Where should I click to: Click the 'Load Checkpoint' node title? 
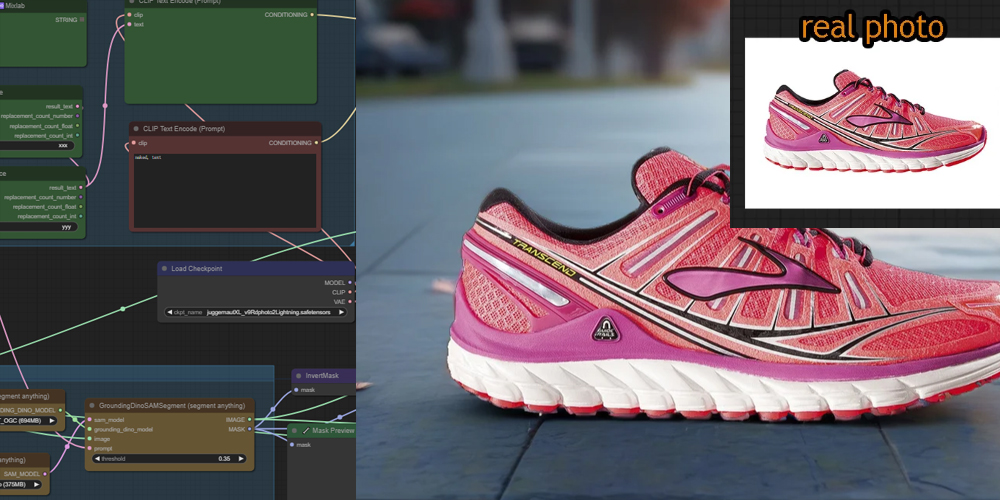coord(196,268)
